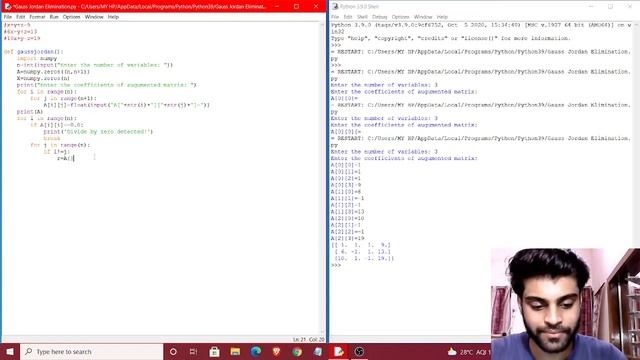Click the matrix row '[10. 1. -1. 19.]]' in shell

[x=364, y=258]
